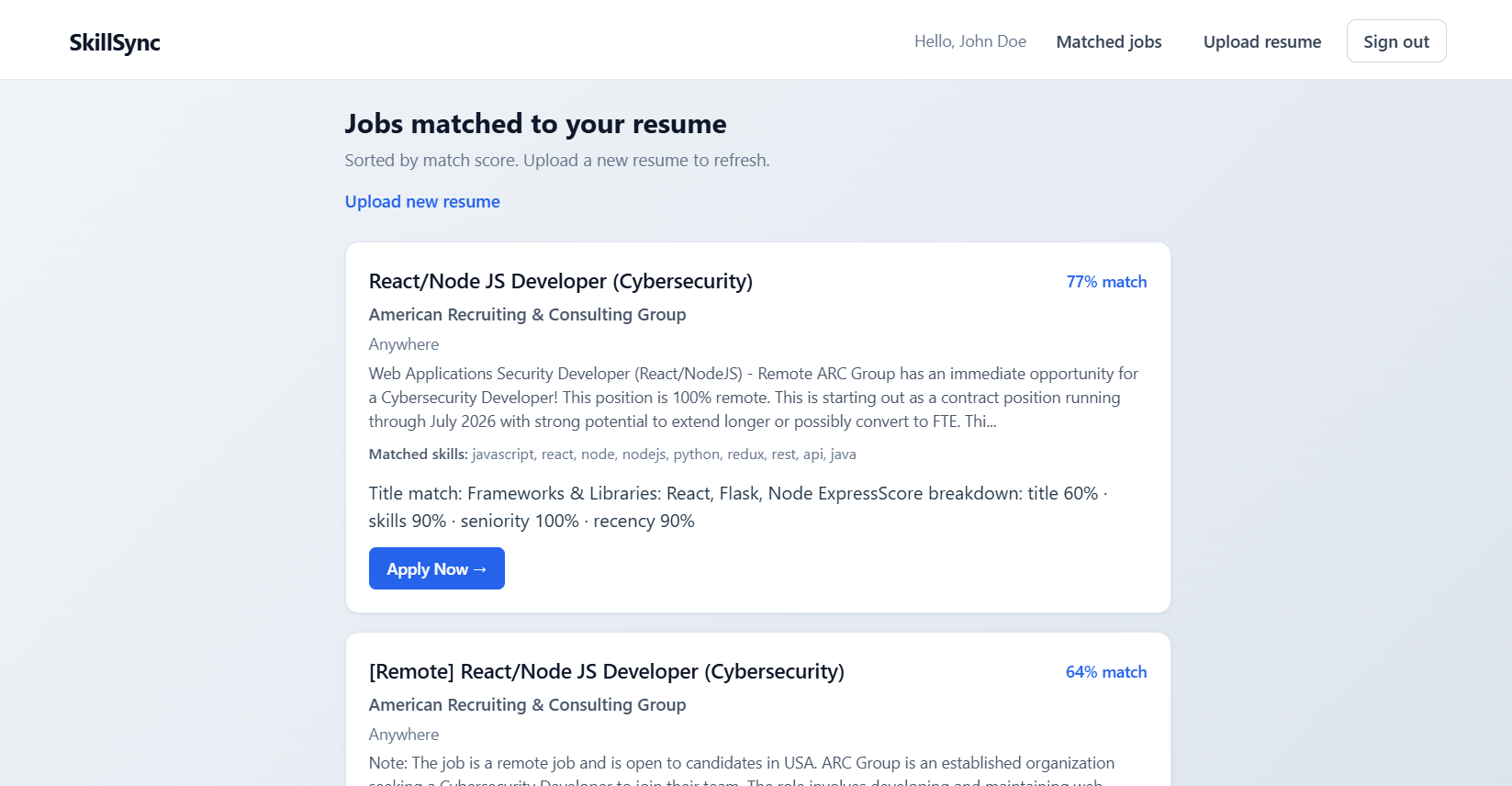Click the Sign out button
This screenshot has width=1512, height=786.
tap(1396, 41)
